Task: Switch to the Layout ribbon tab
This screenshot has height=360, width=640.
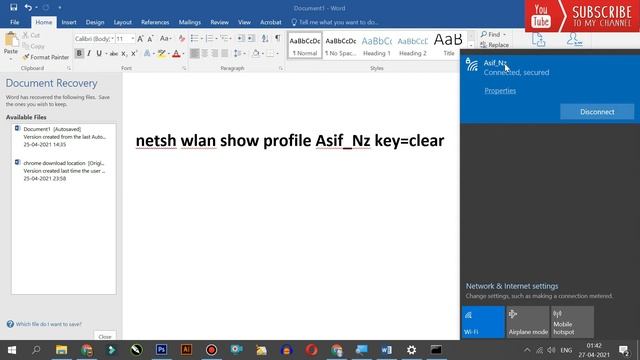Action: tap(122, 22)
